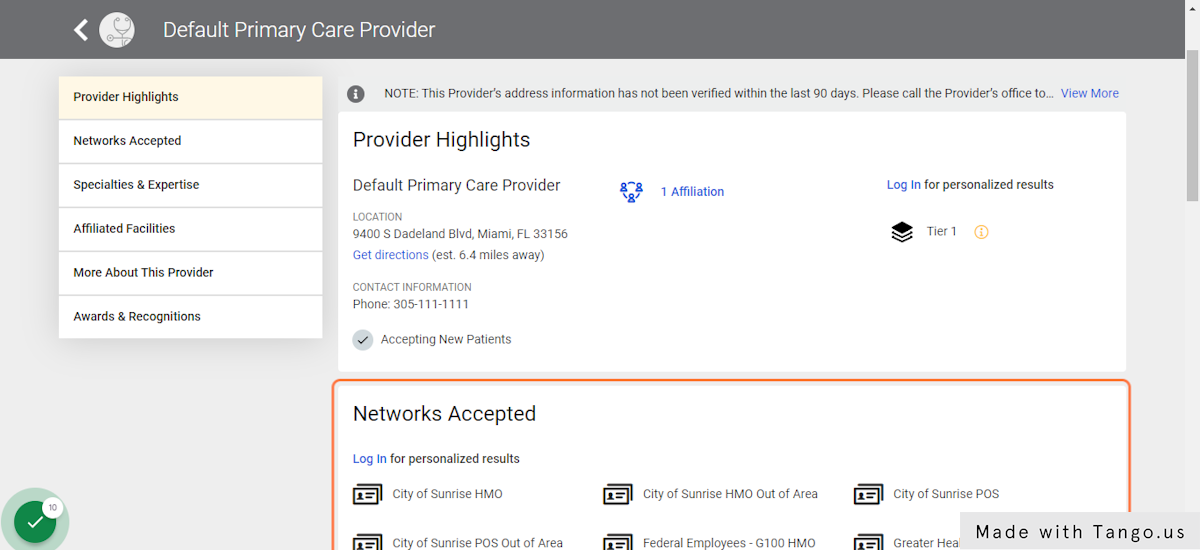Click the Tier 1 layers icon
1200x550 pixels.
coord(902,232)
